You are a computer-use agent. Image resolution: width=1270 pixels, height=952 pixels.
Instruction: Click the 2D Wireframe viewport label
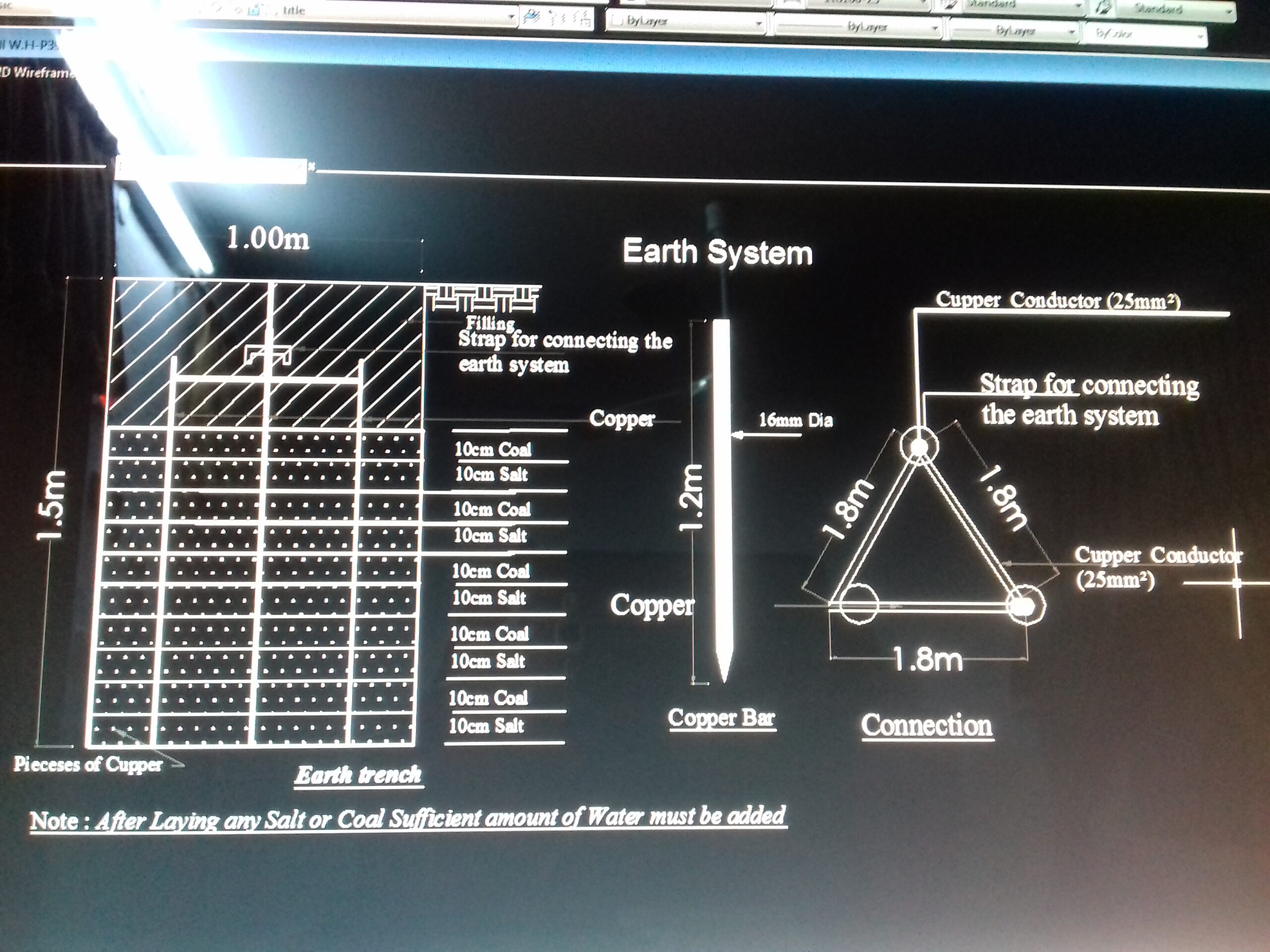[37, 72]
